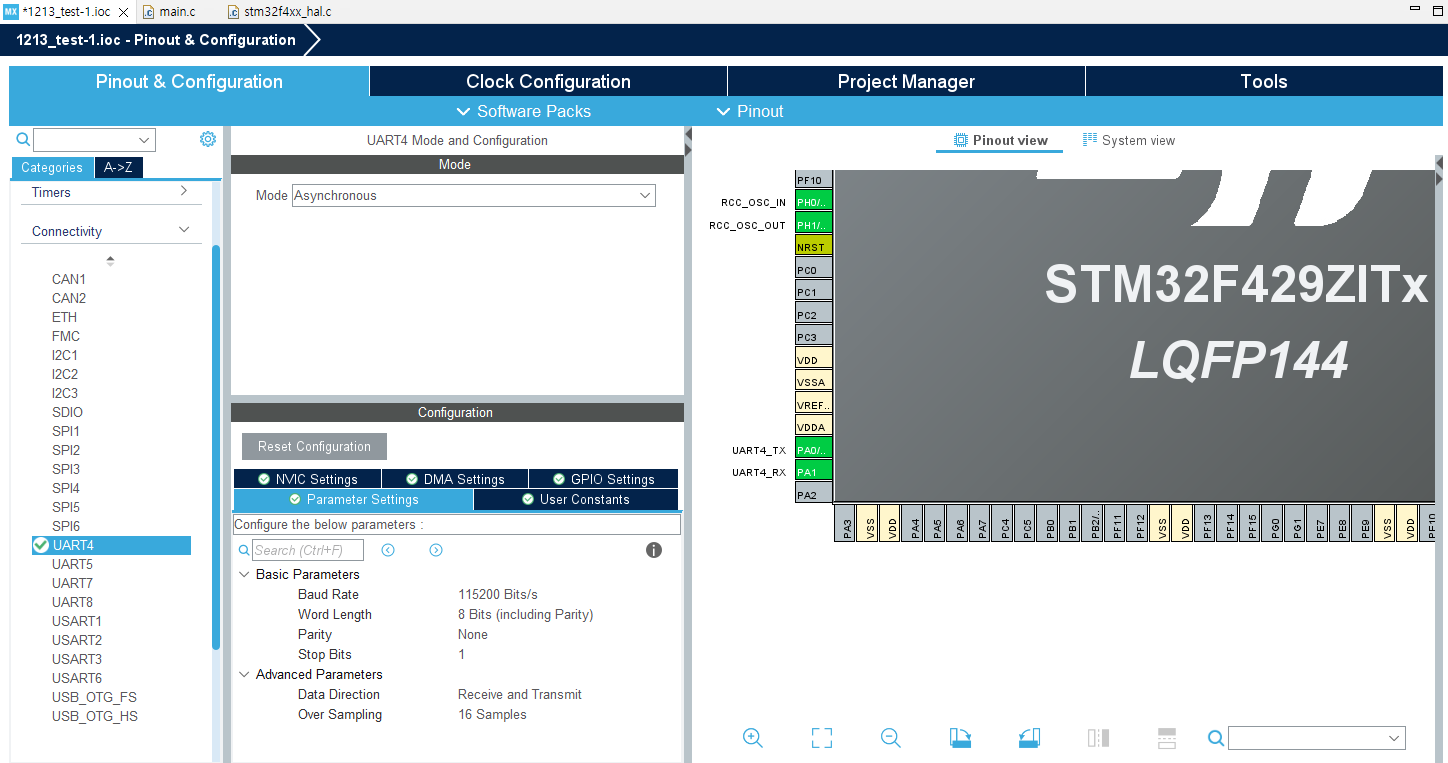Select the PA1 UART4_RX pin
This screenshot has width=1448, height=763.
click(x=813, y=472)
